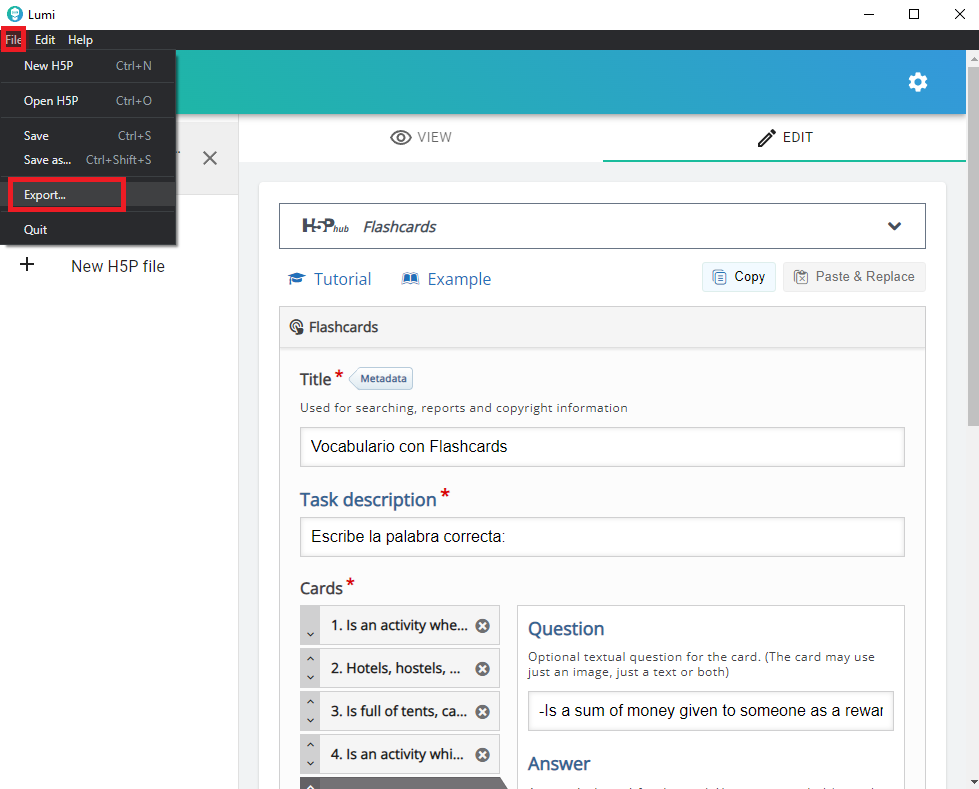
Task: Delete card 2 using the X icon
Action: pyautogui.click(x=482, y=669)
